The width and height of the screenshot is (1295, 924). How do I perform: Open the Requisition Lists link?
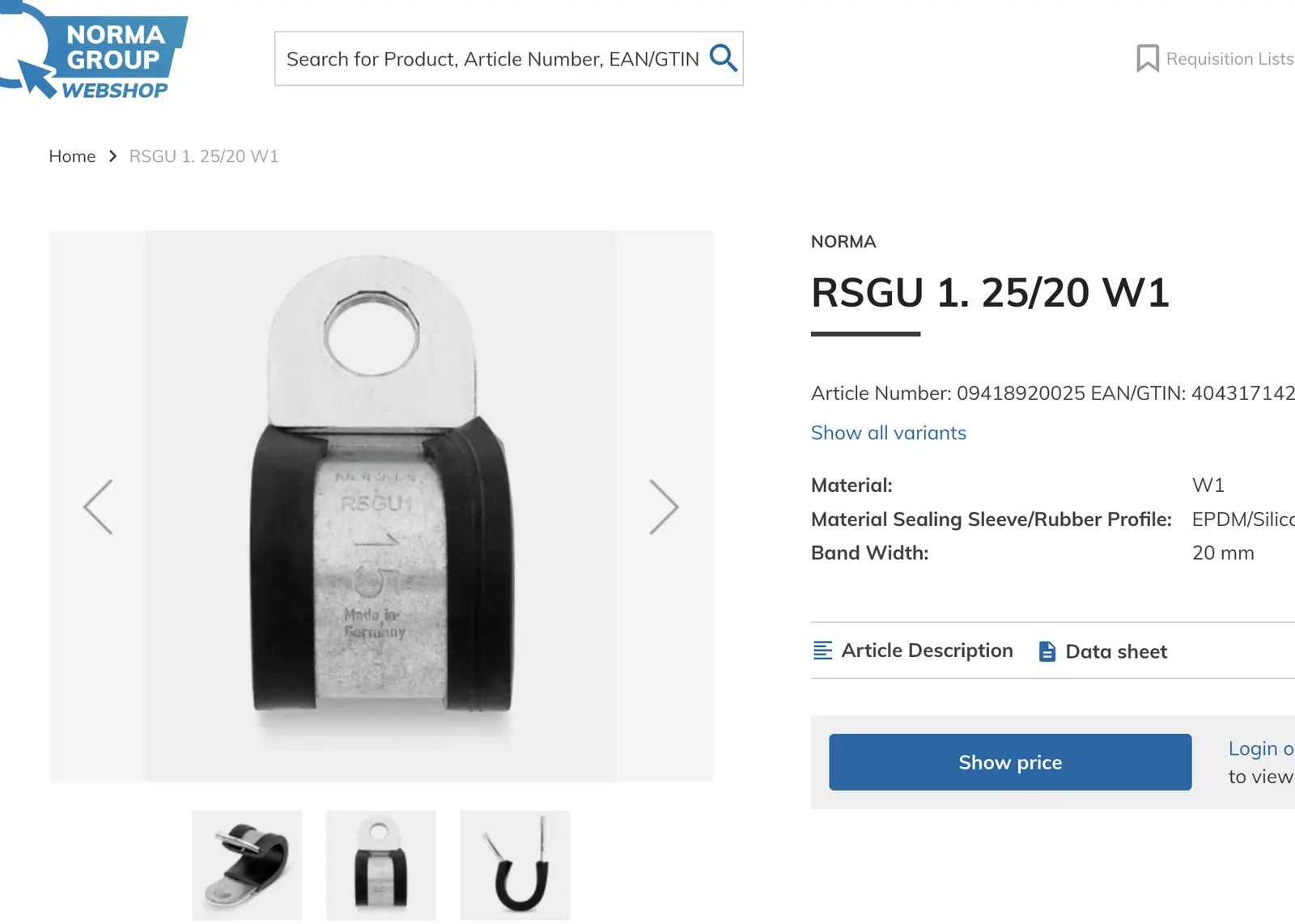coord(1229,59)
